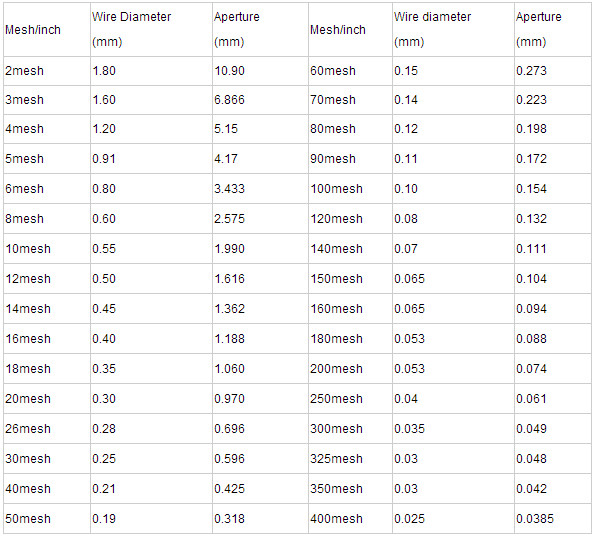The image size is (596, 539).
Task: Click the 0.91 wire diameter value
Action: [104, 159]
